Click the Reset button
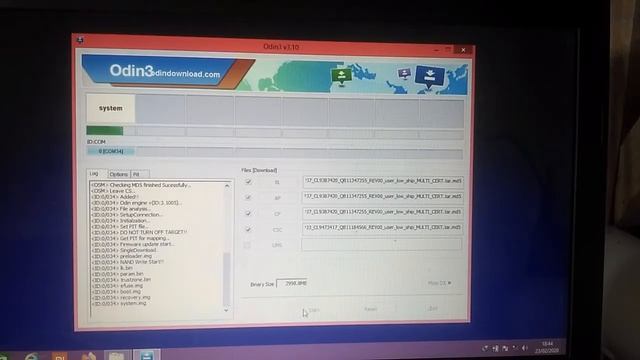 370,309
